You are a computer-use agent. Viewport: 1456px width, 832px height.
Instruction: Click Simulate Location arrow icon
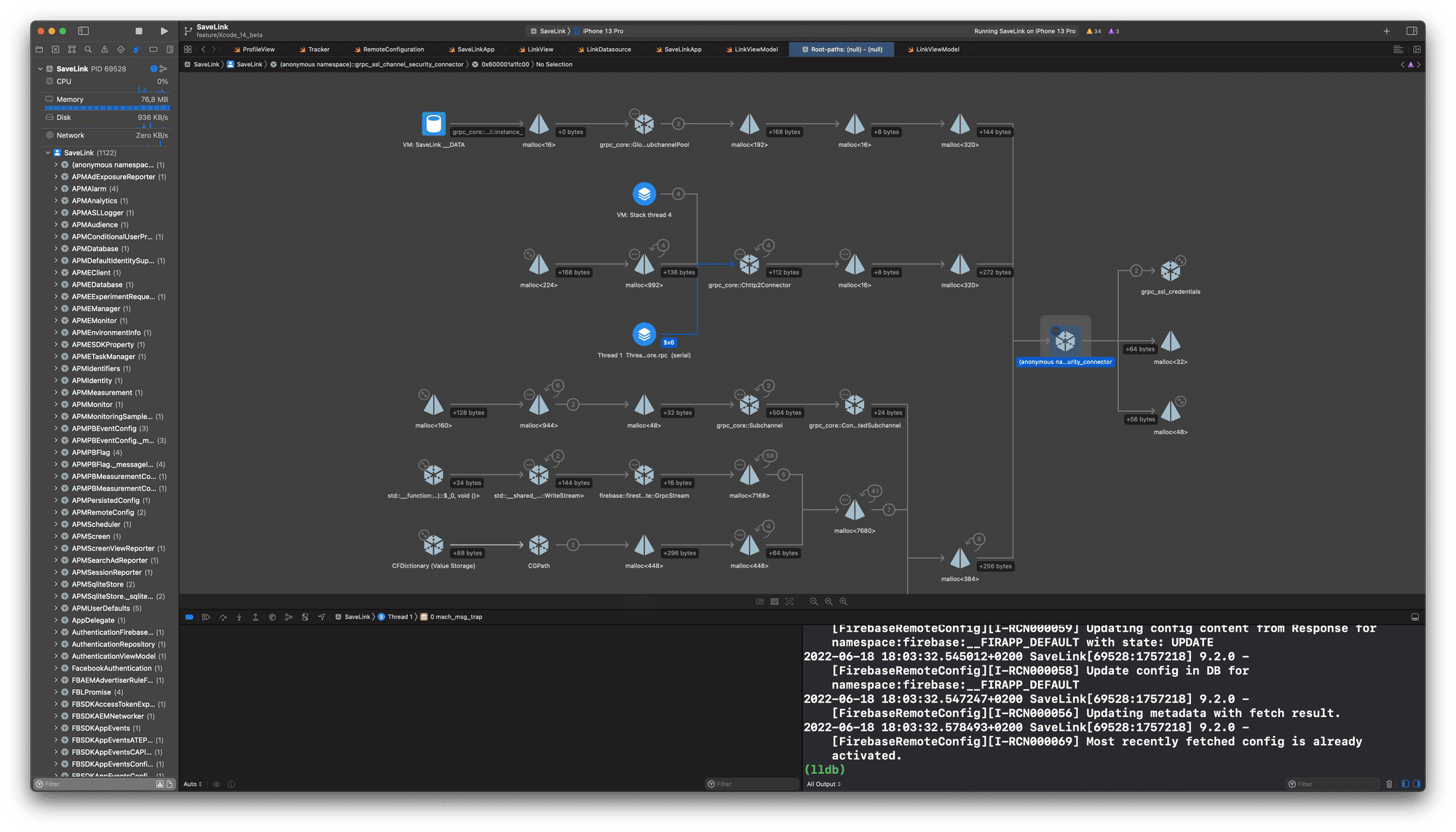321,617
